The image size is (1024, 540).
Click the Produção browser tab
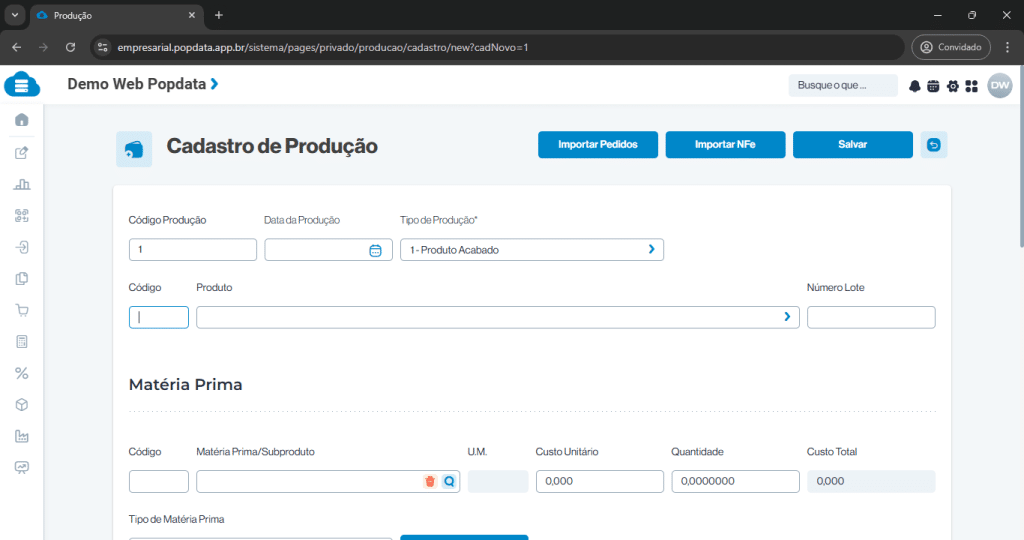click(x=110, y=15)
